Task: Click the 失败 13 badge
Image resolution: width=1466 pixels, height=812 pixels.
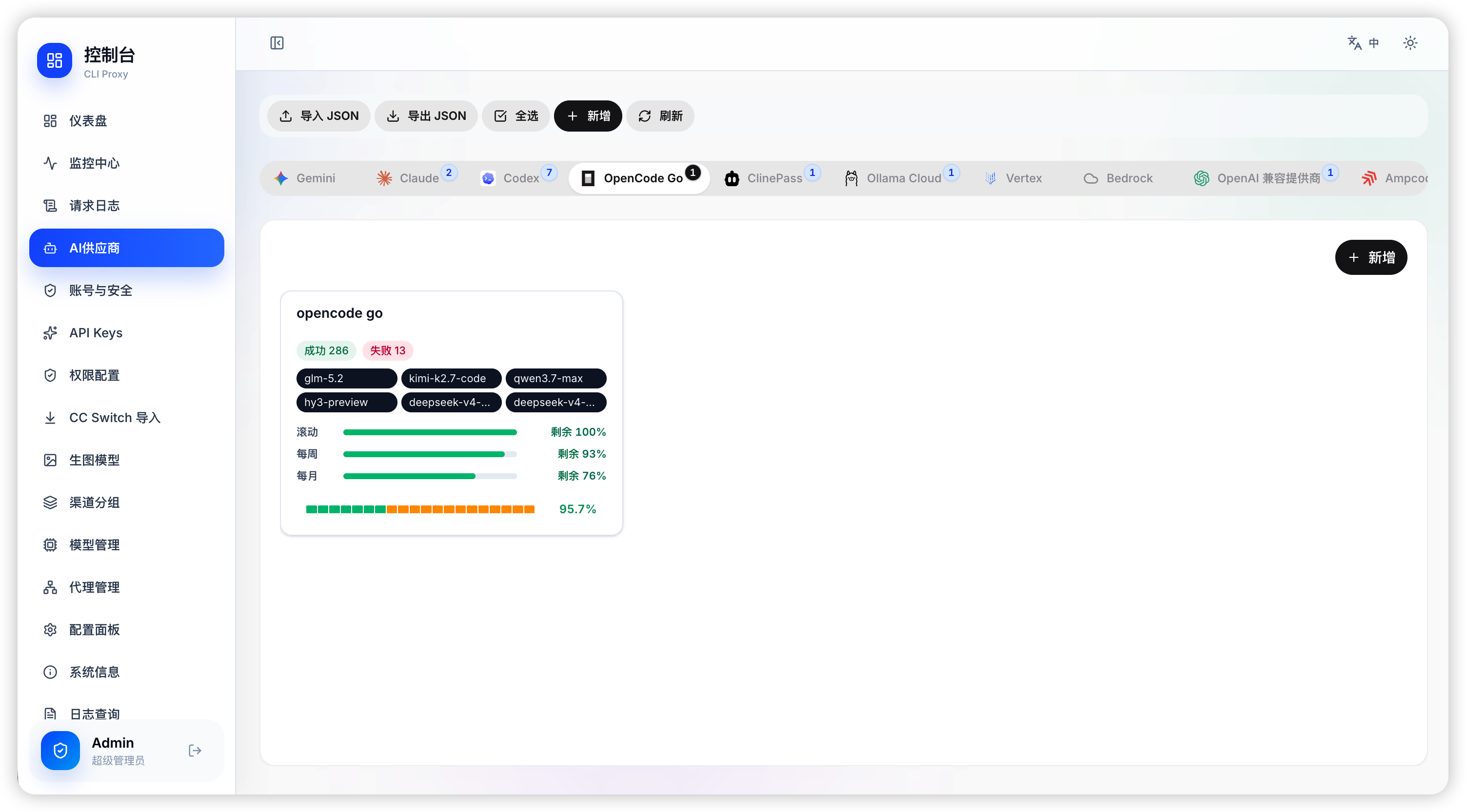Action: (388, 351)
